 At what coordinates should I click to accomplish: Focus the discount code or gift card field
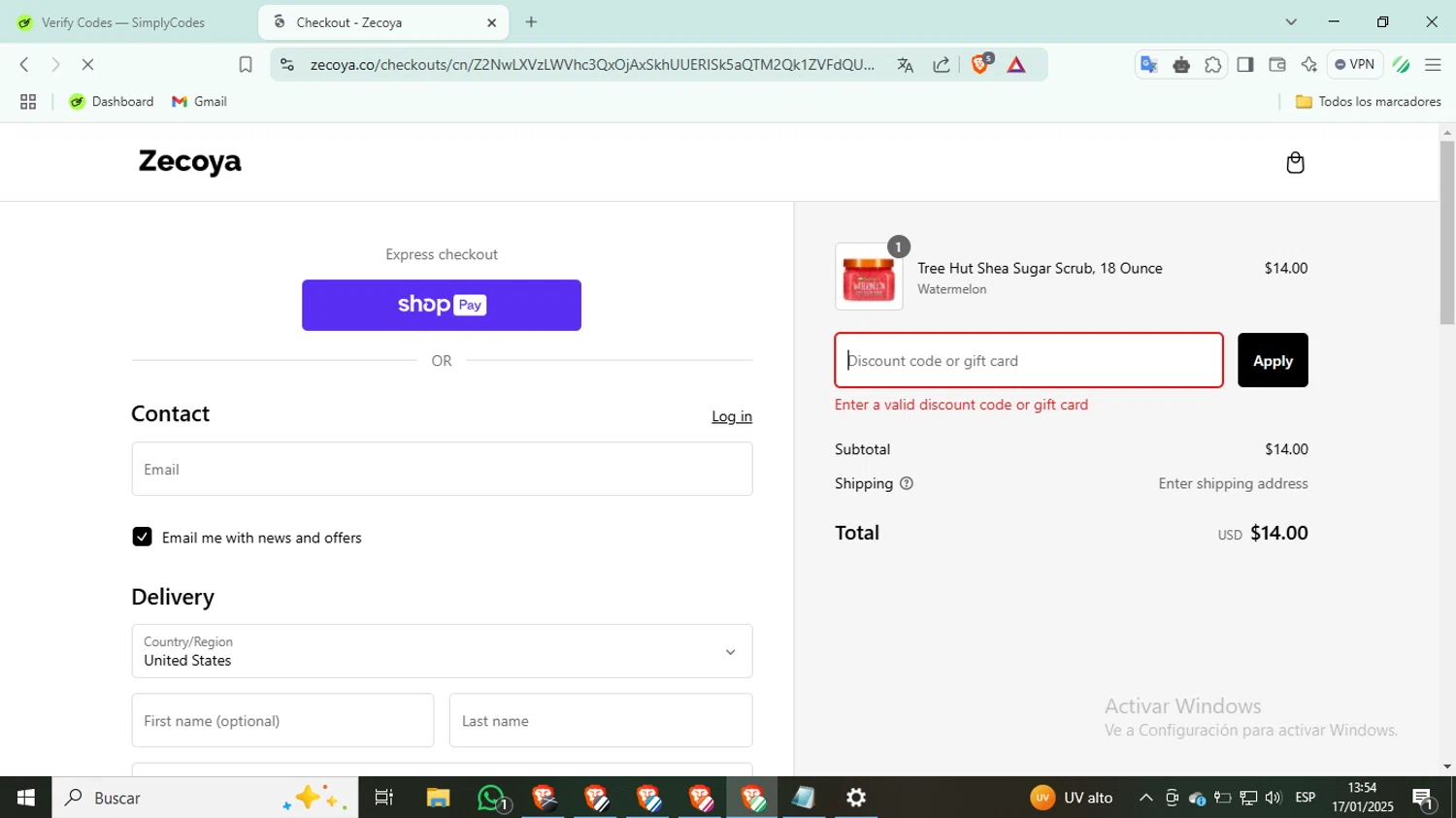1029,360
